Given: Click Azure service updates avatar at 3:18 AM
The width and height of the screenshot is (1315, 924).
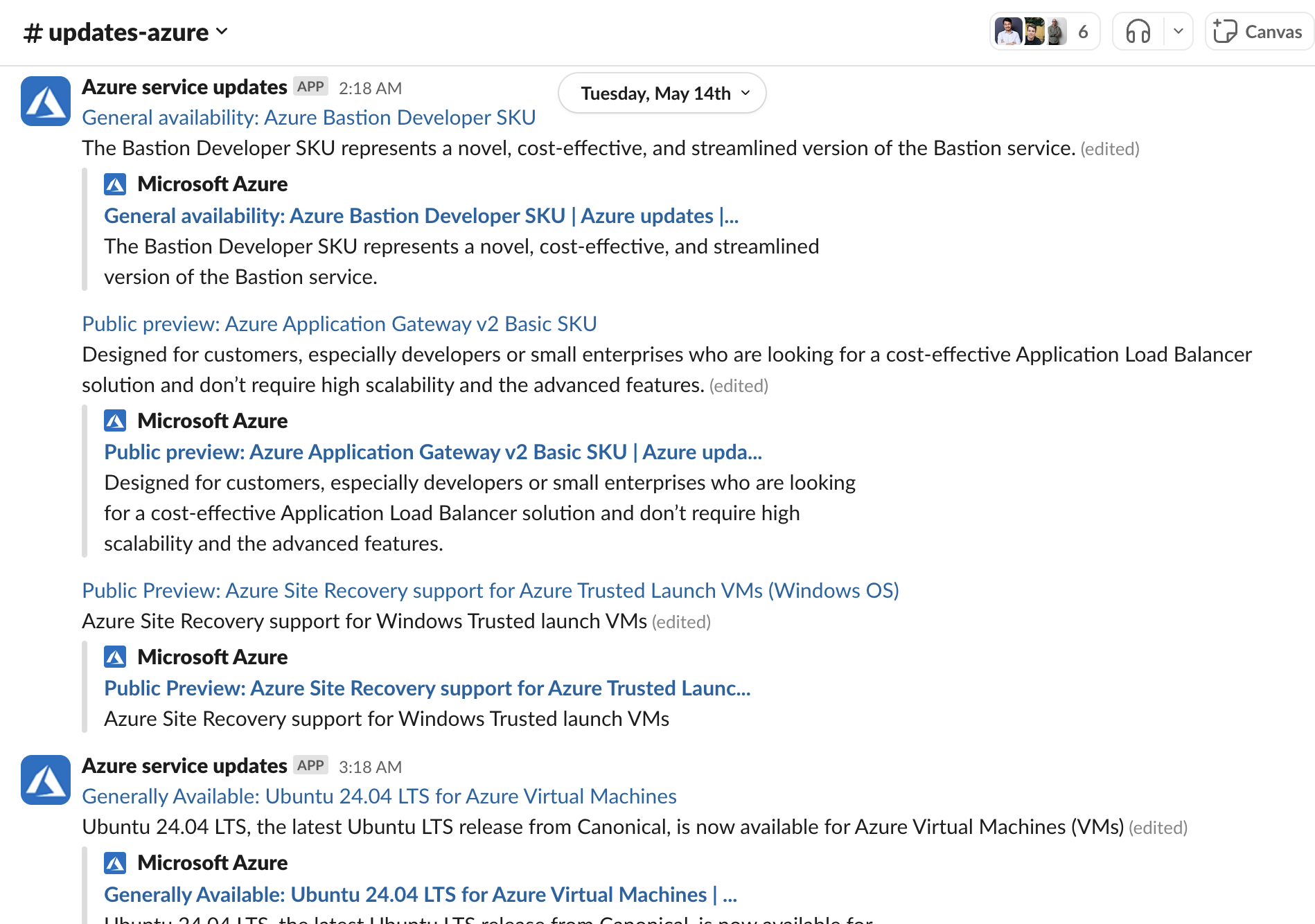Looking at the screenshot, I should click(x=46, y=780).
